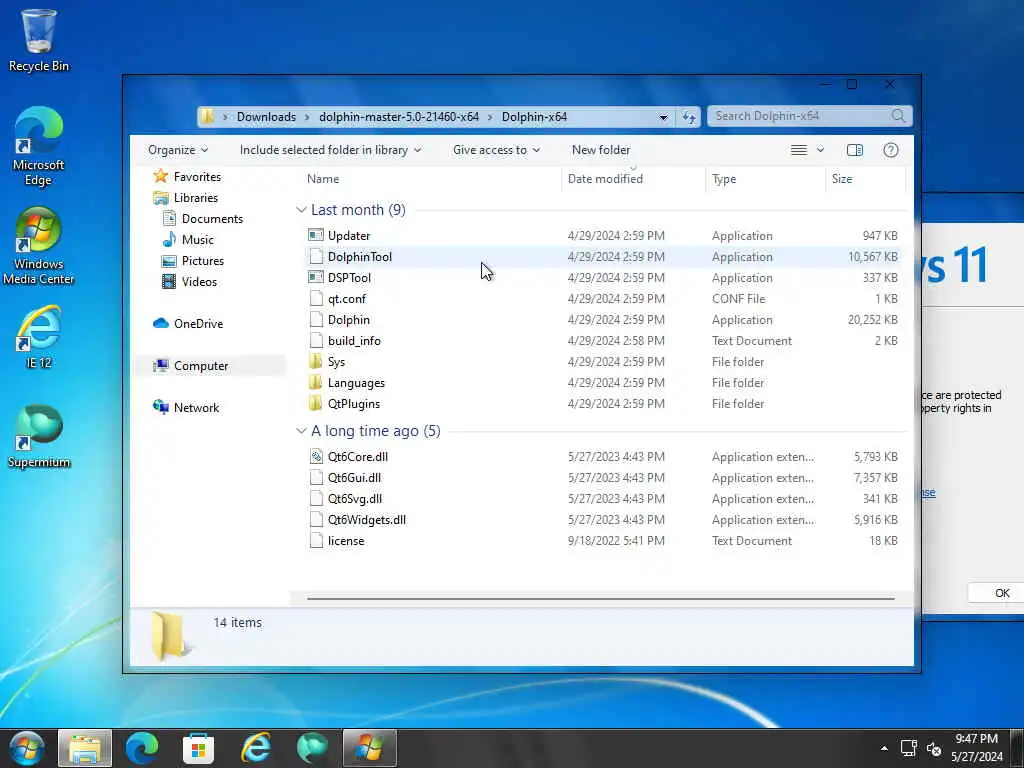Select the Qt6Core.dll file
Screen dimensions: 1024x768
(603, 456)
